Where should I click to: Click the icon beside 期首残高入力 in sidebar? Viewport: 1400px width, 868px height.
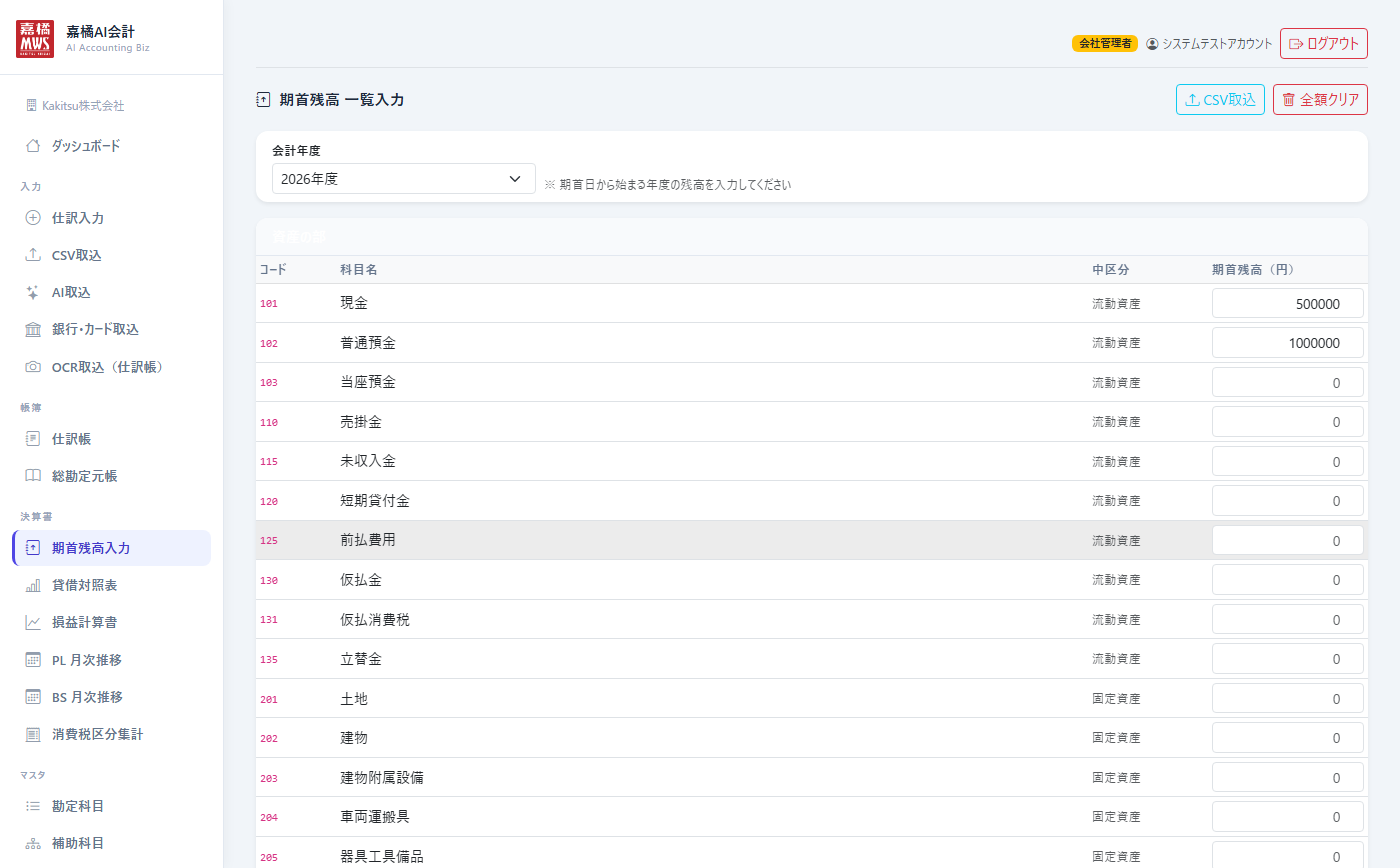[33, 548]
